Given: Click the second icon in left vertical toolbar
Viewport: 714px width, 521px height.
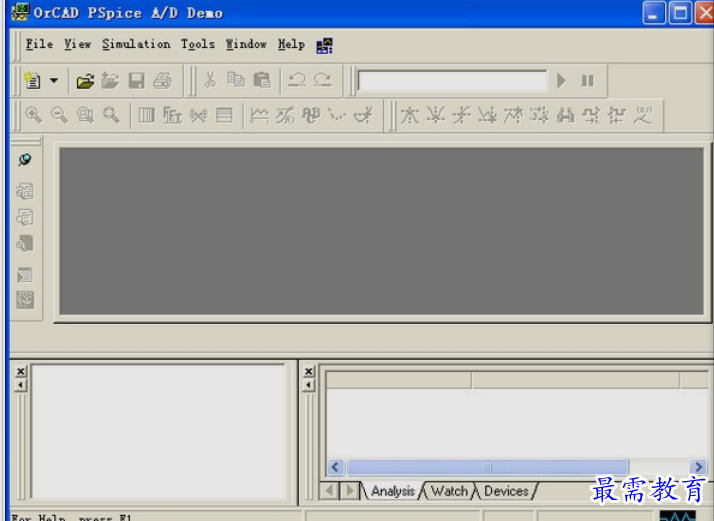Looking at the screenshot, I should coord(25,191).
